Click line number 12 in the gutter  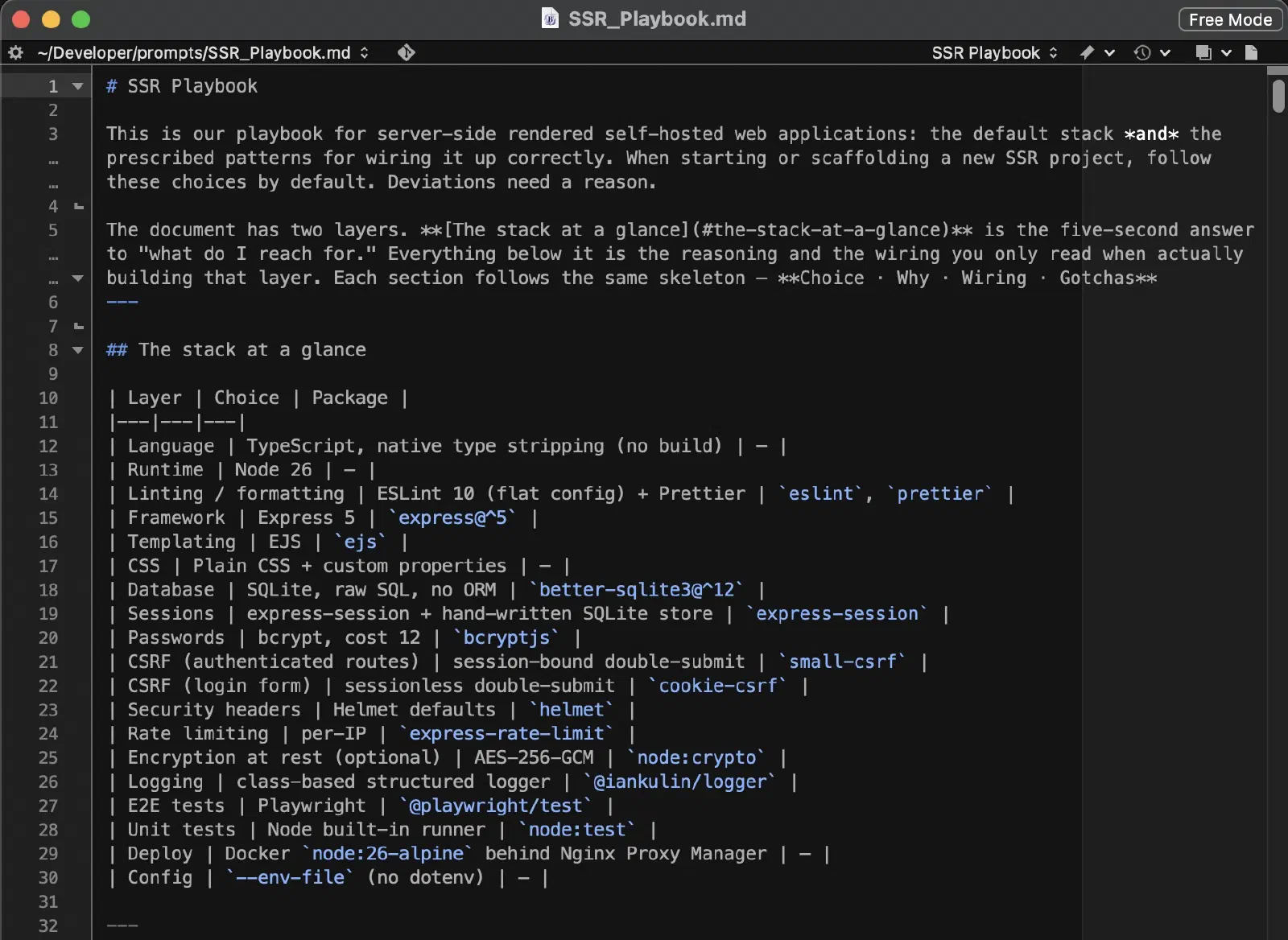(48, 447)
